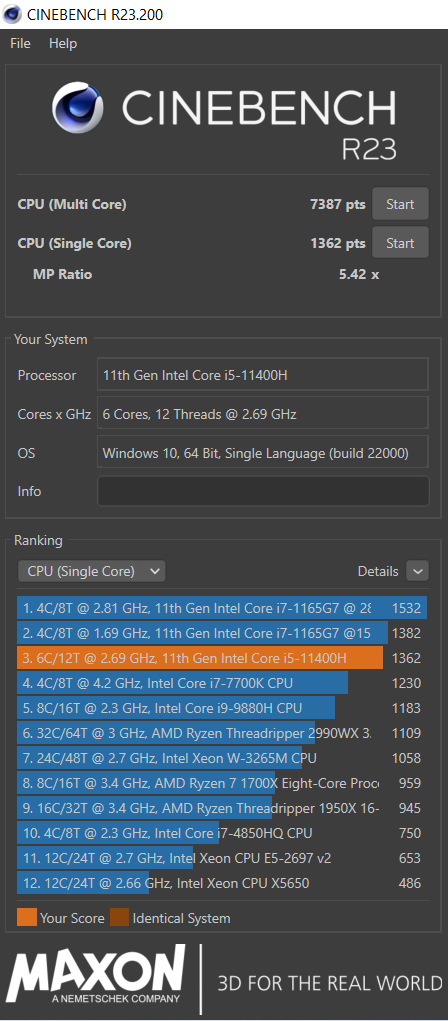Click the Maxon logo in the footer
Screen dimensions: 448x1021
(x=96, y=974)
